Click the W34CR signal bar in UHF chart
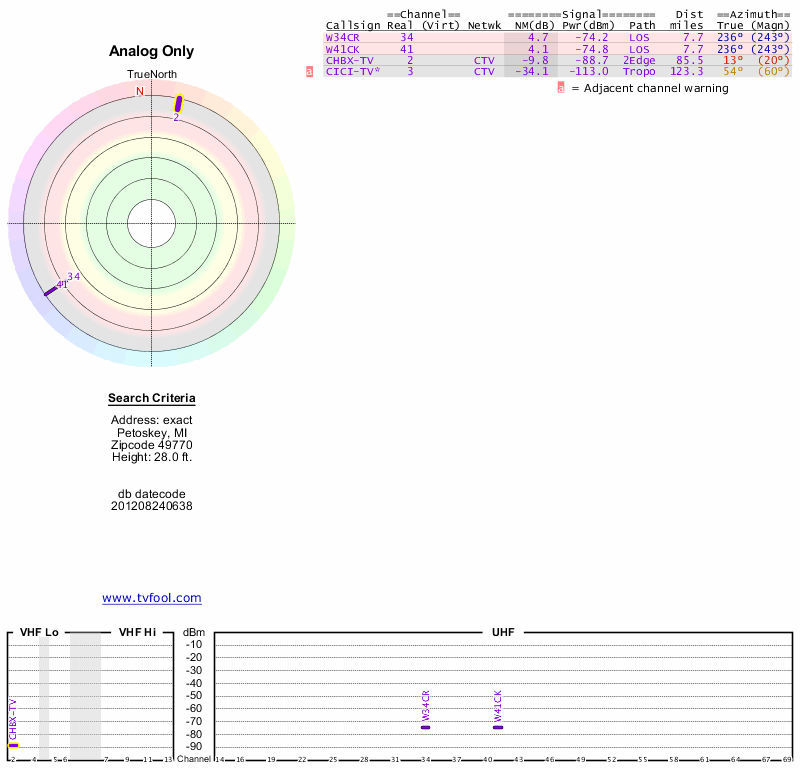The image size is (800, 768). point(425,727)
